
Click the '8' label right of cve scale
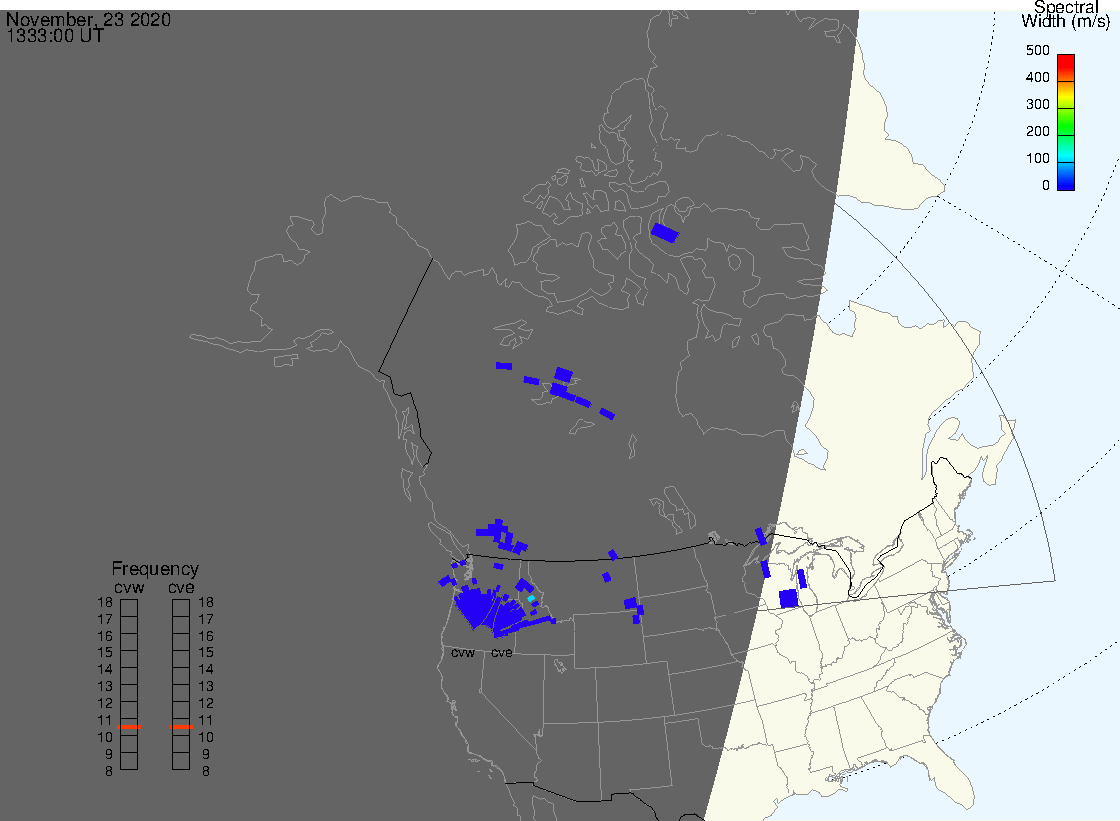pyautogui.click(x=206, y=771)
